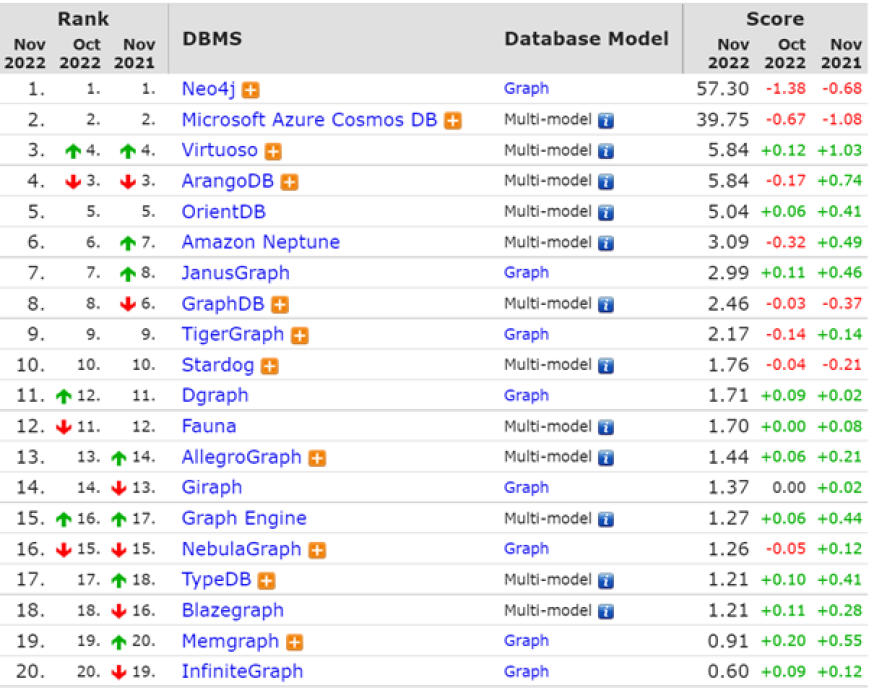Click the Graph model link in Neo4j row

click(x=526, y=89)
